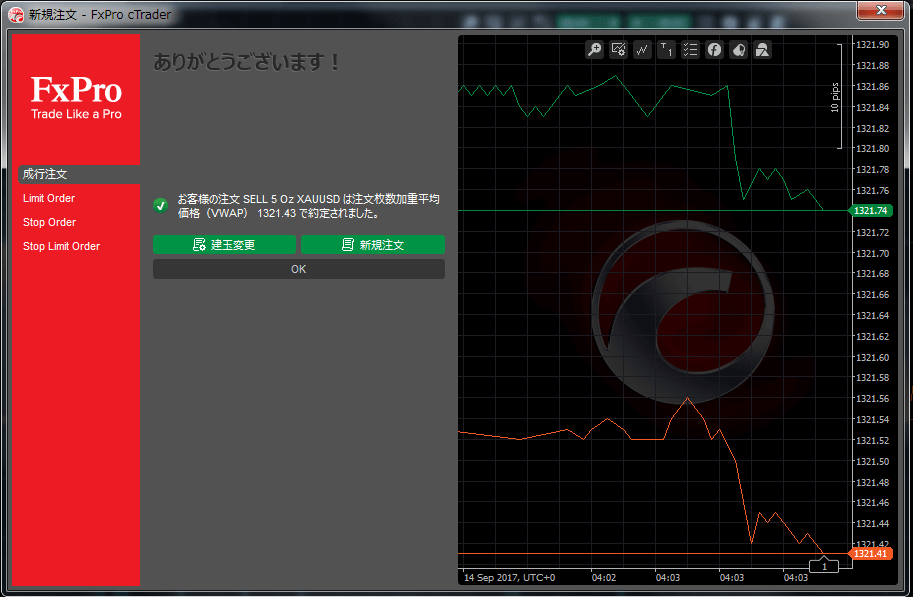Viewport: 913px width, 597px height.
Task: Change the chart type with the line icon
Action: (x=642, y=50)
